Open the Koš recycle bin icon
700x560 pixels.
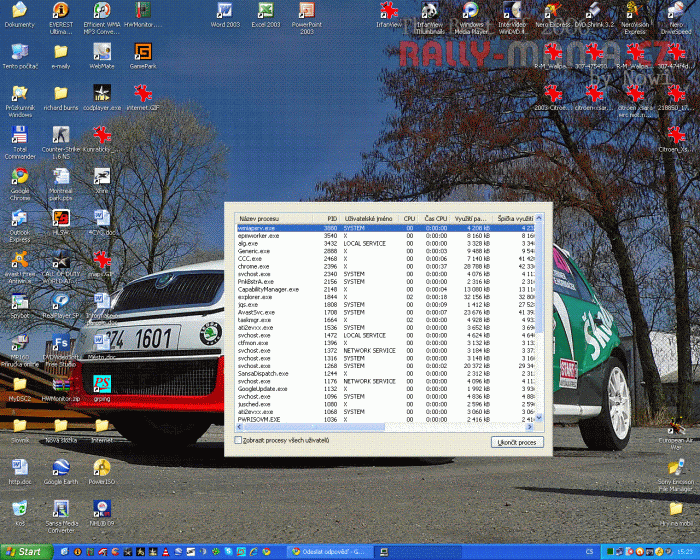[x=20, y=508]
